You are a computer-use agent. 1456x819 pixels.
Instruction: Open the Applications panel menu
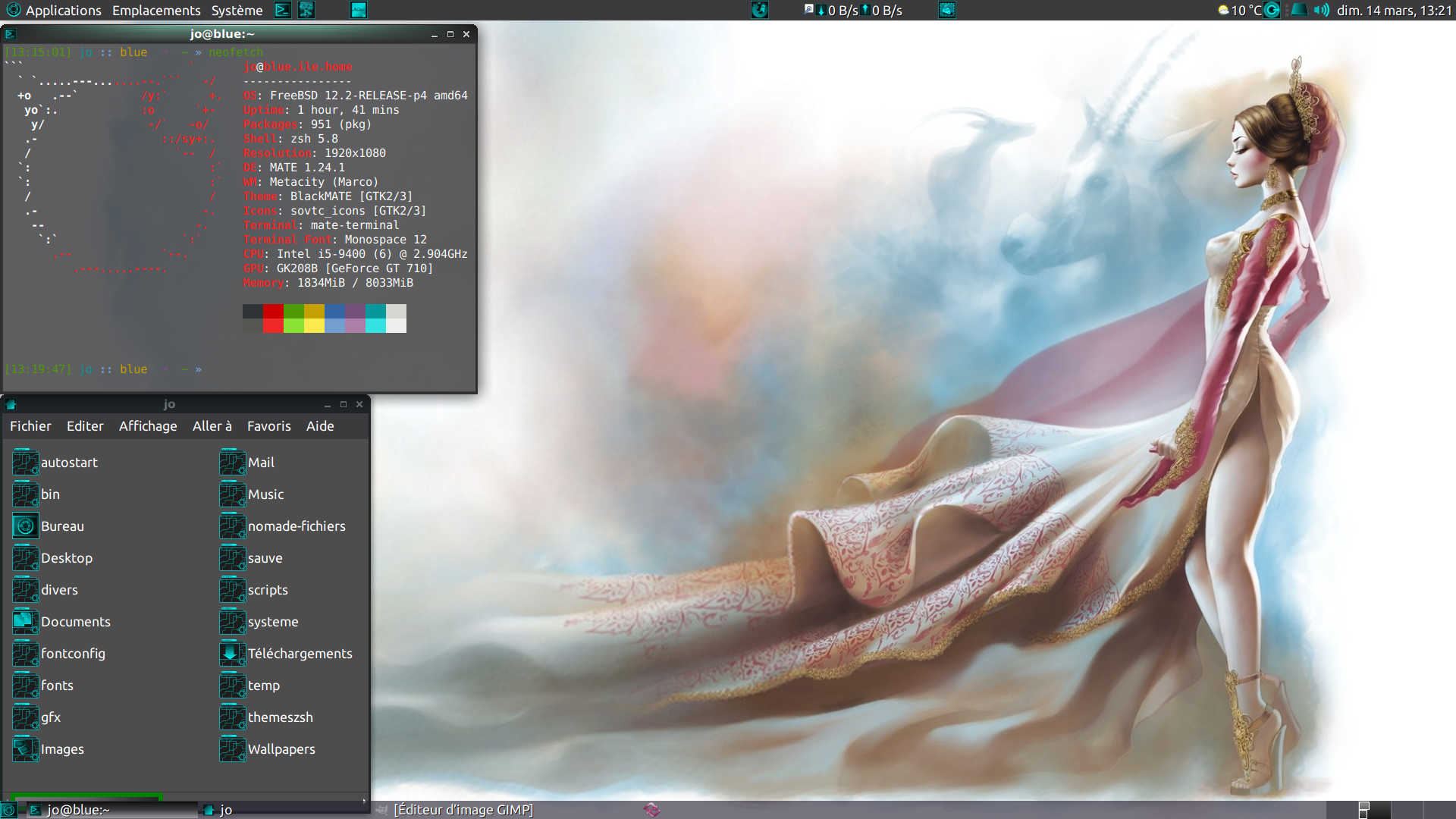click(54, 10)
